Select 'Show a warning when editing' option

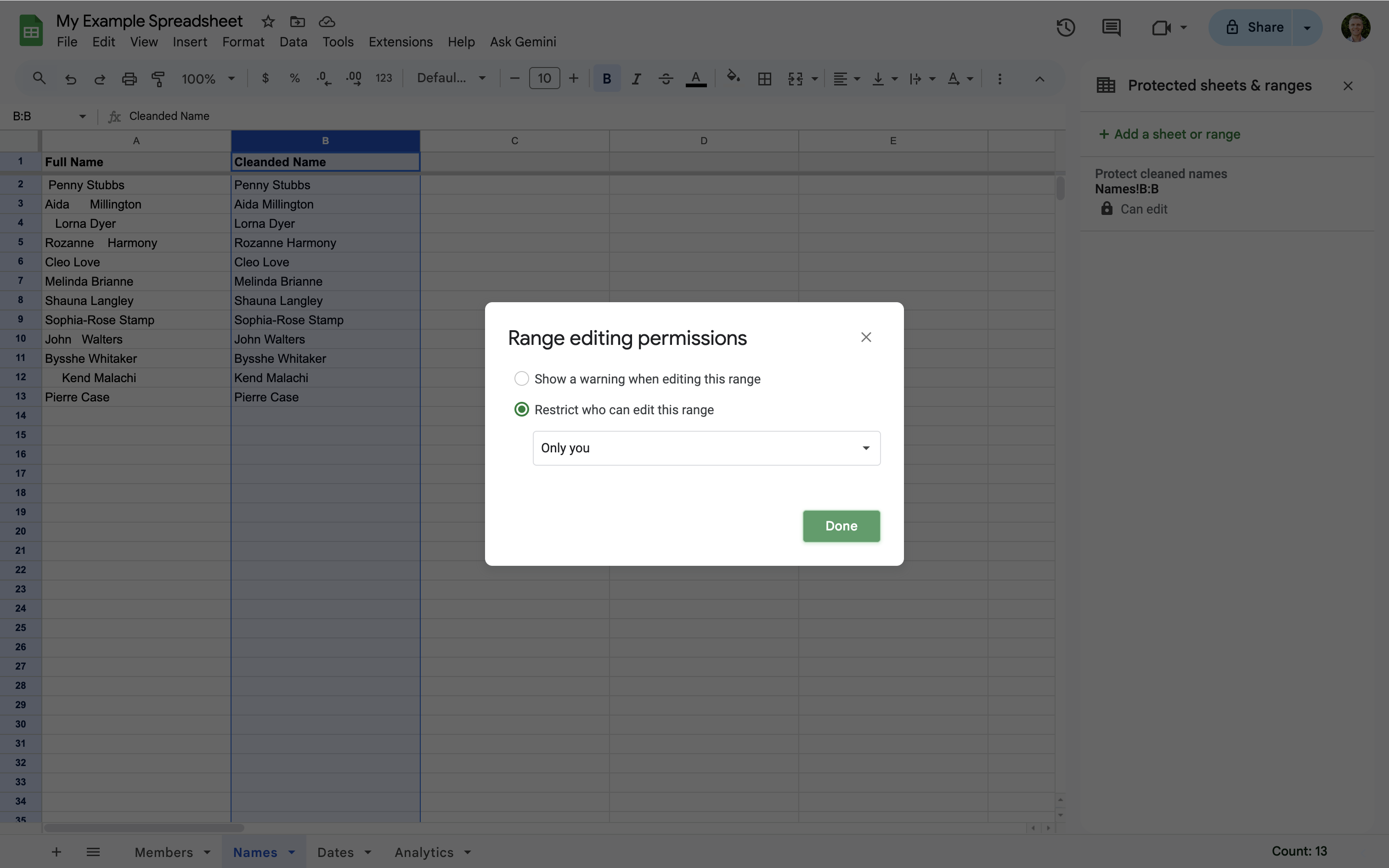click(521, 379)
